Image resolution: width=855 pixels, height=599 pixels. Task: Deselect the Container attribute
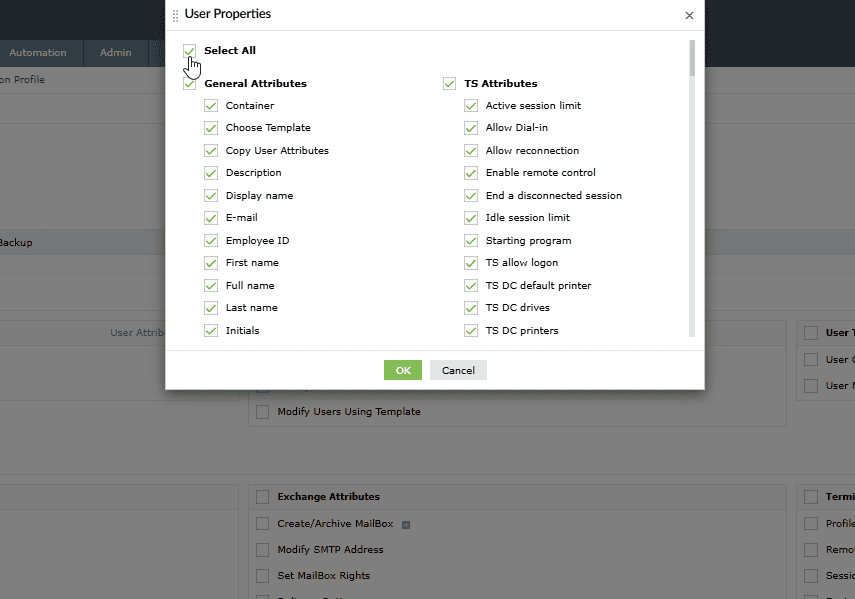pos(211,106)
